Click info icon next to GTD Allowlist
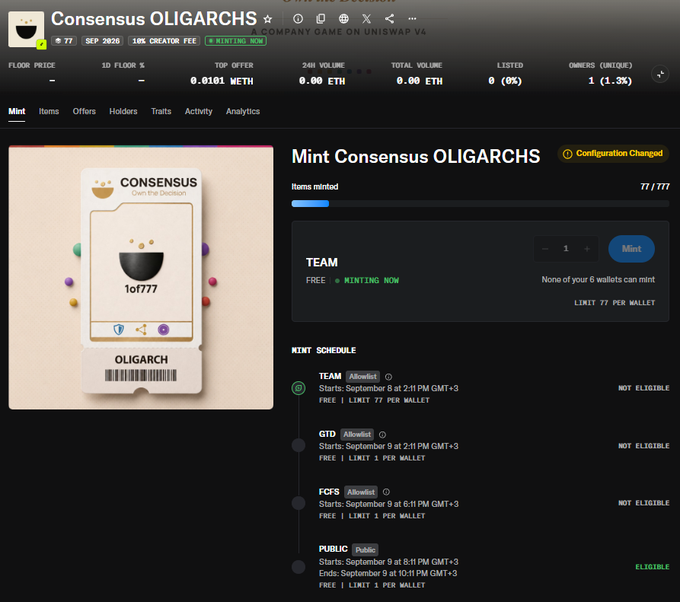Image resolution: width=680 pixels, height=602 pixels. 382,435
